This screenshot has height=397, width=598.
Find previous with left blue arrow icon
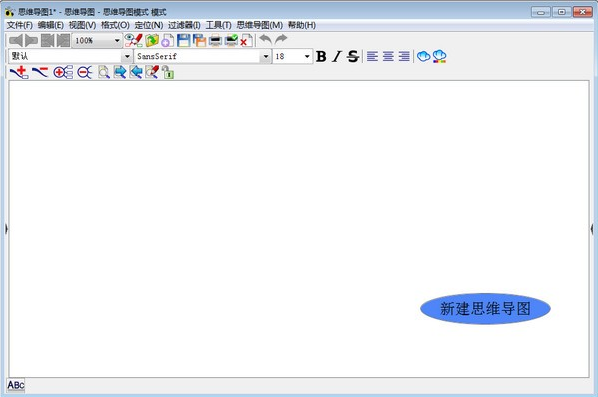[136, 72]
